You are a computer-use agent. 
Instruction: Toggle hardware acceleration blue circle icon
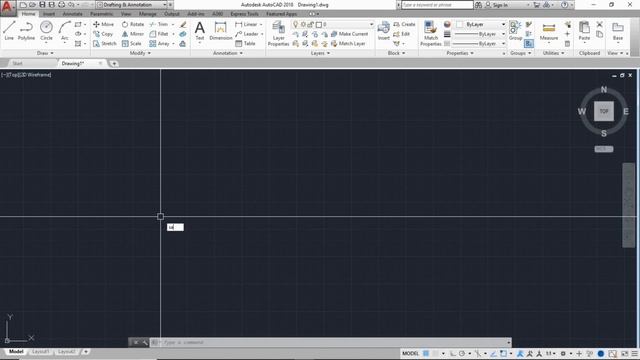tap(601, 353)
